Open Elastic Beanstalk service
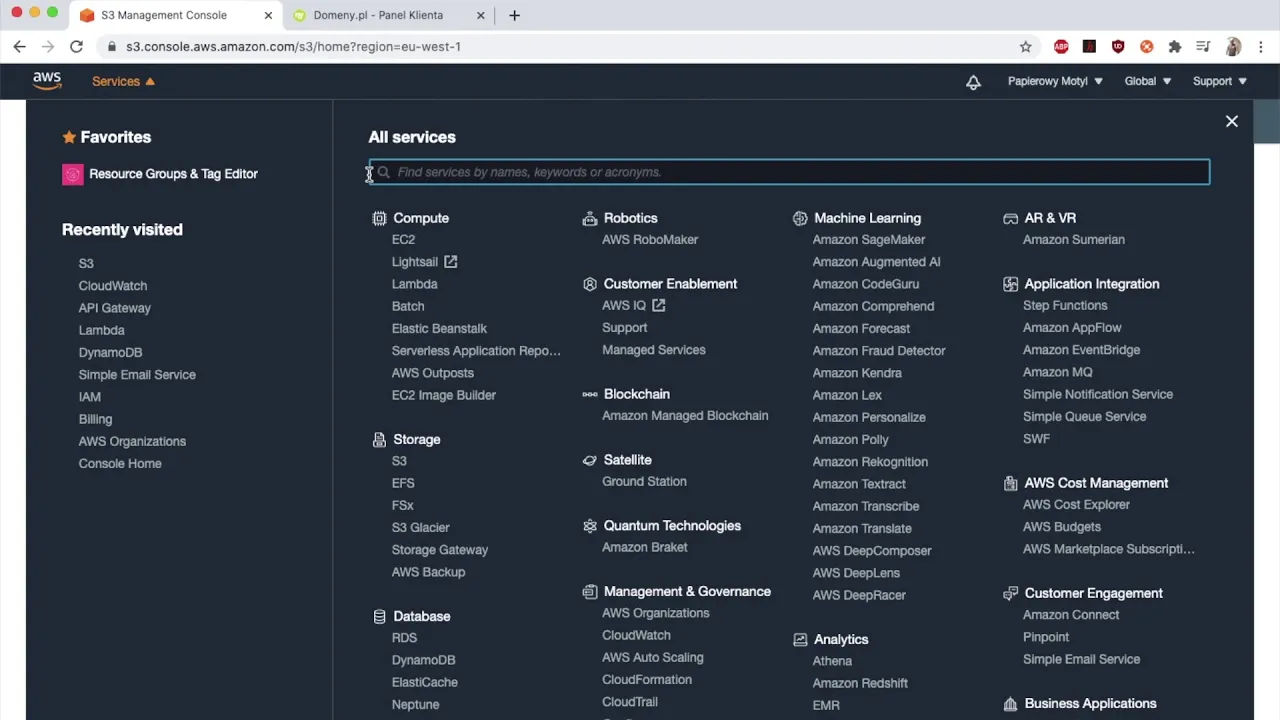The height and width of the screenshot is (720, 1280). [x=439, y=328]
